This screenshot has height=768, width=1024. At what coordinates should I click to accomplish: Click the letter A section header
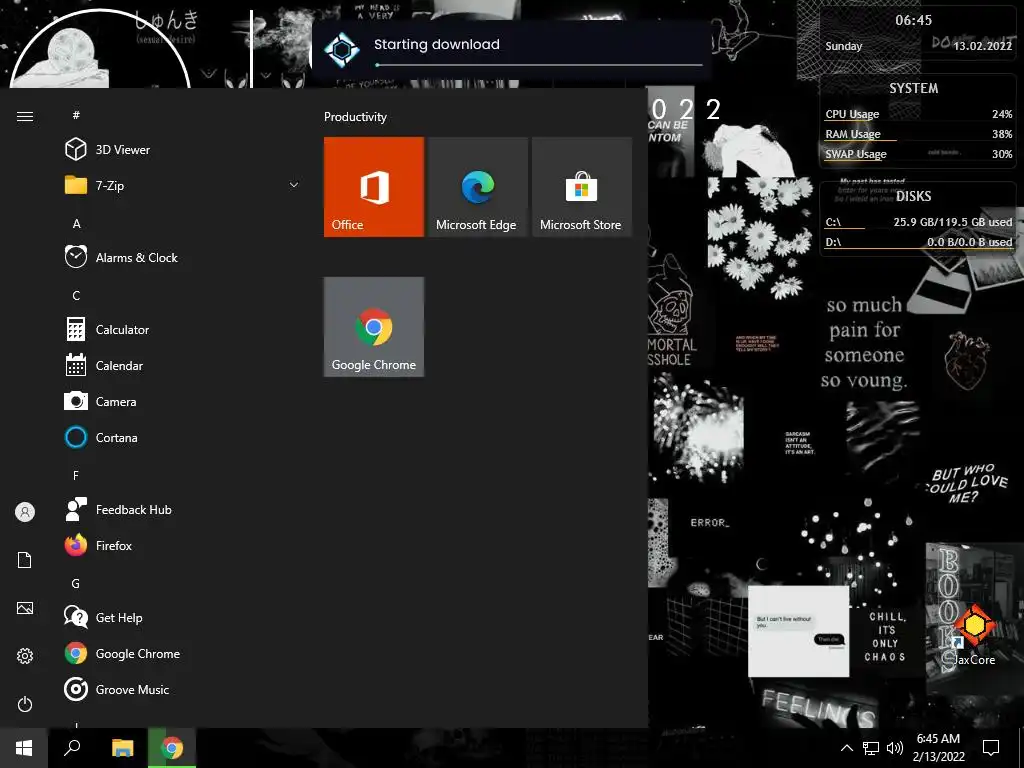(x=76, y=223)
